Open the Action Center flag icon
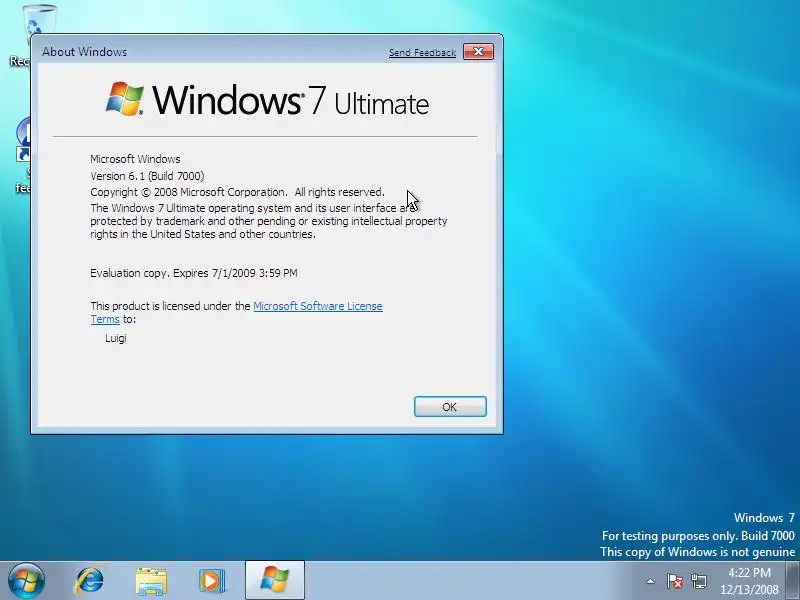This screenshot has width=800, height=600. 674,581
